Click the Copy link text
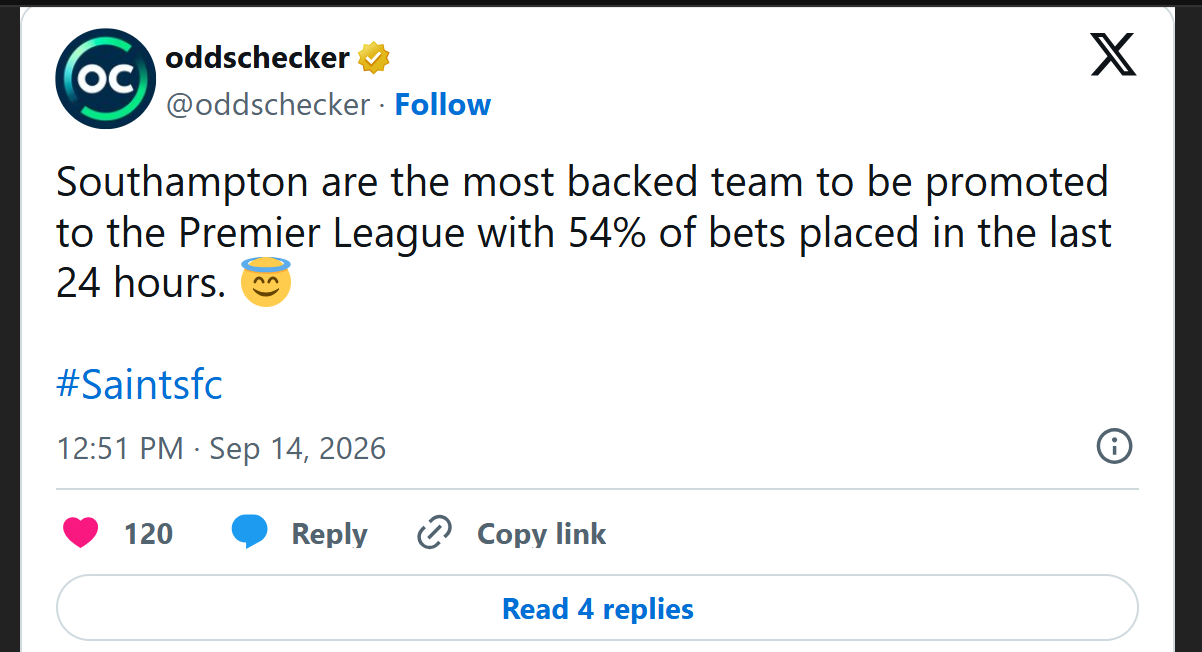Screen dimensions: 1202x652 point(541,534)
